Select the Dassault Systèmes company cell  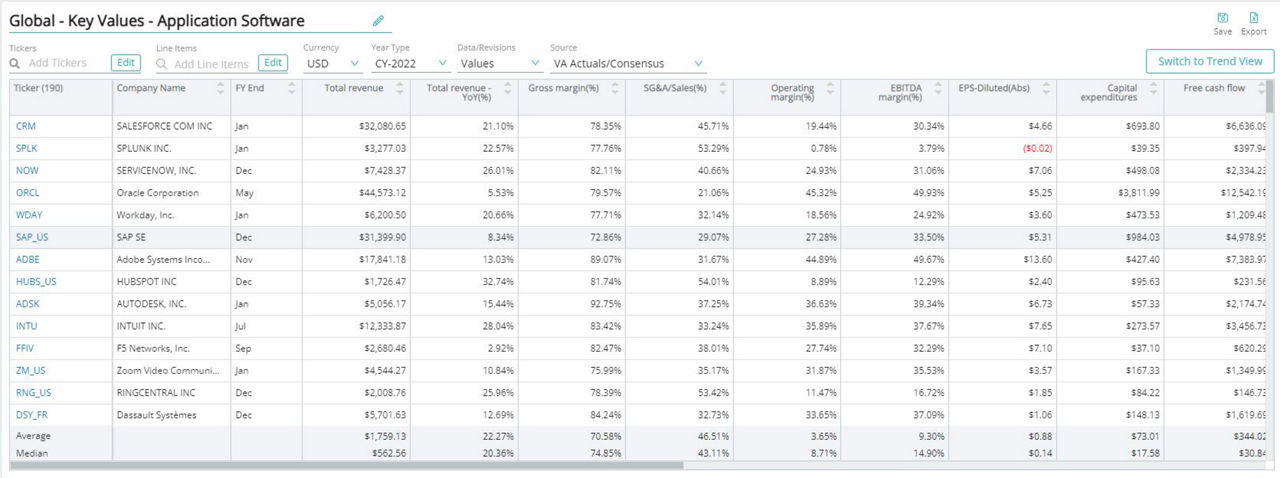(172, 414)
